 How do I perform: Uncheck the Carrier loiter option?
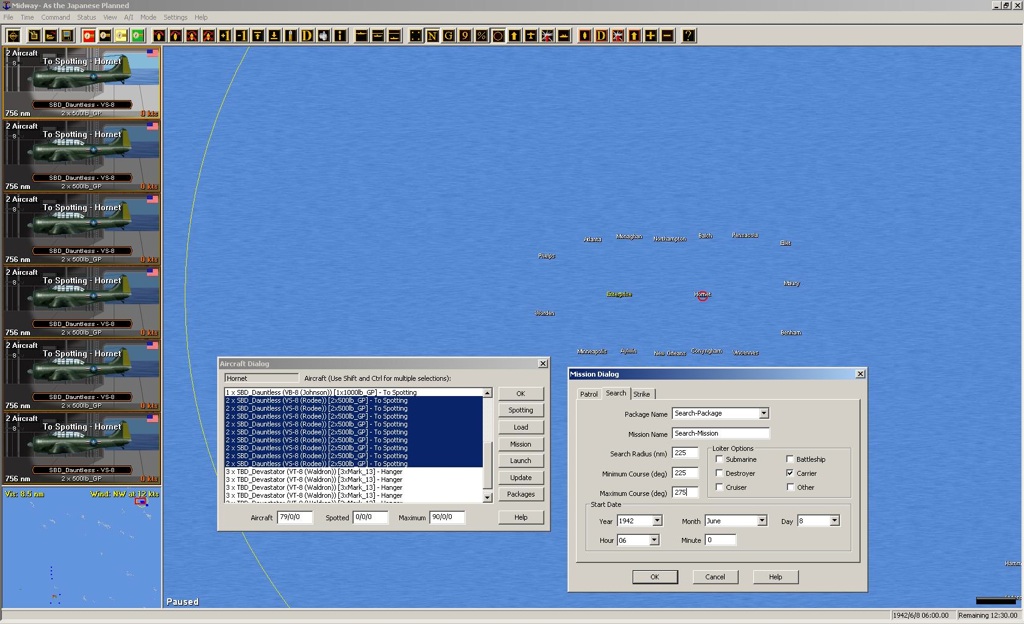point(790,473)
